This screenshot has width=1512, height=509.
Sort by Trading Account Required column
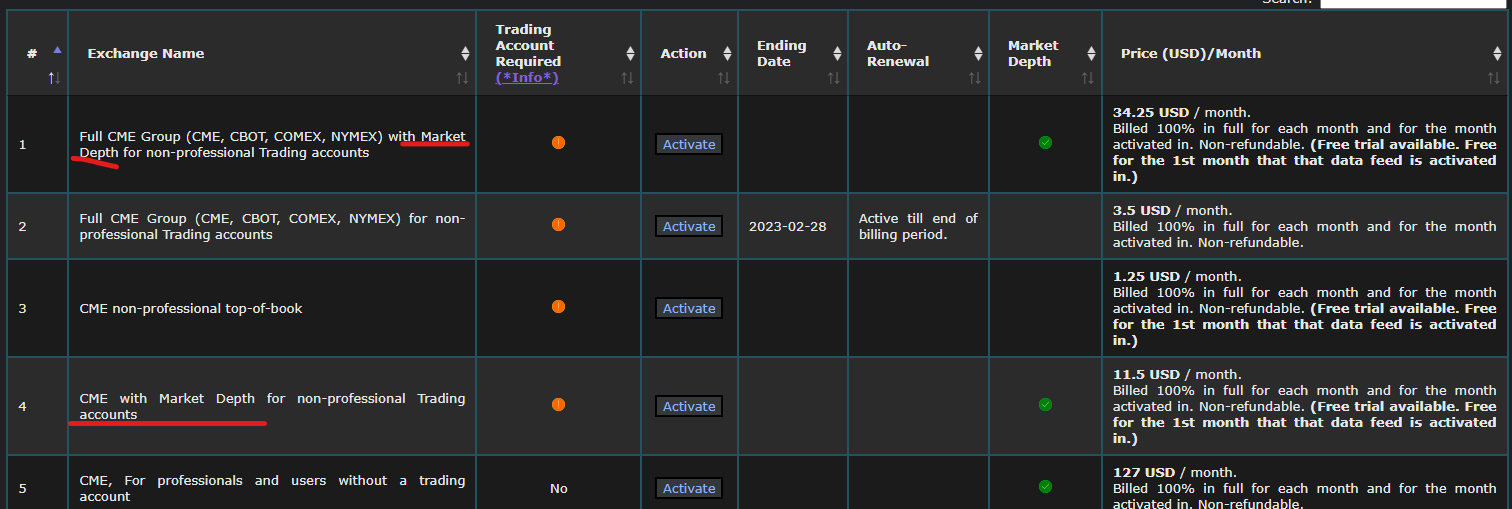(559, 53)
